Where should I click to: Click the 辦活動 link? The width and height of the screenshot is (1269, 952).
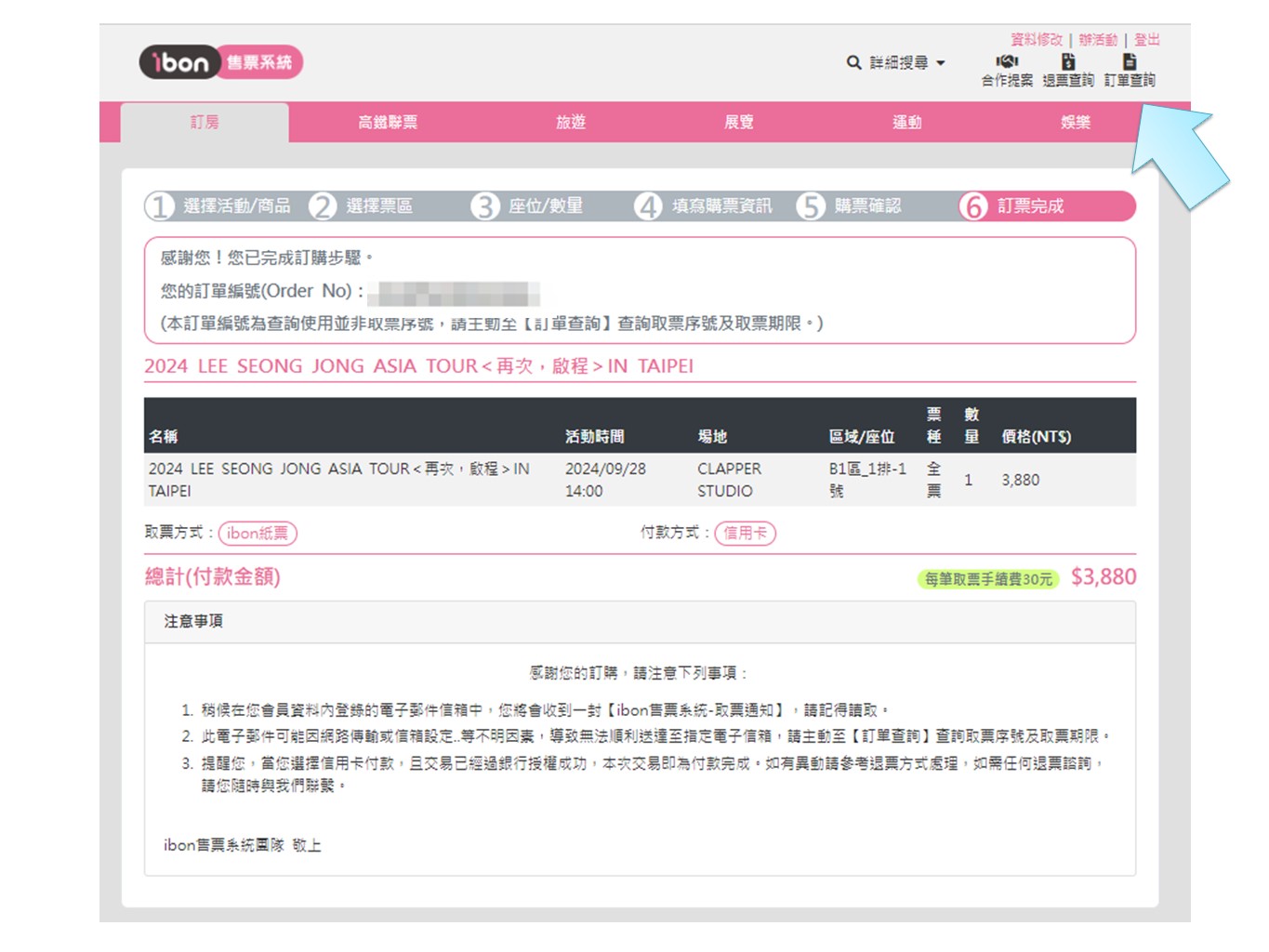tap(1098, 39)
